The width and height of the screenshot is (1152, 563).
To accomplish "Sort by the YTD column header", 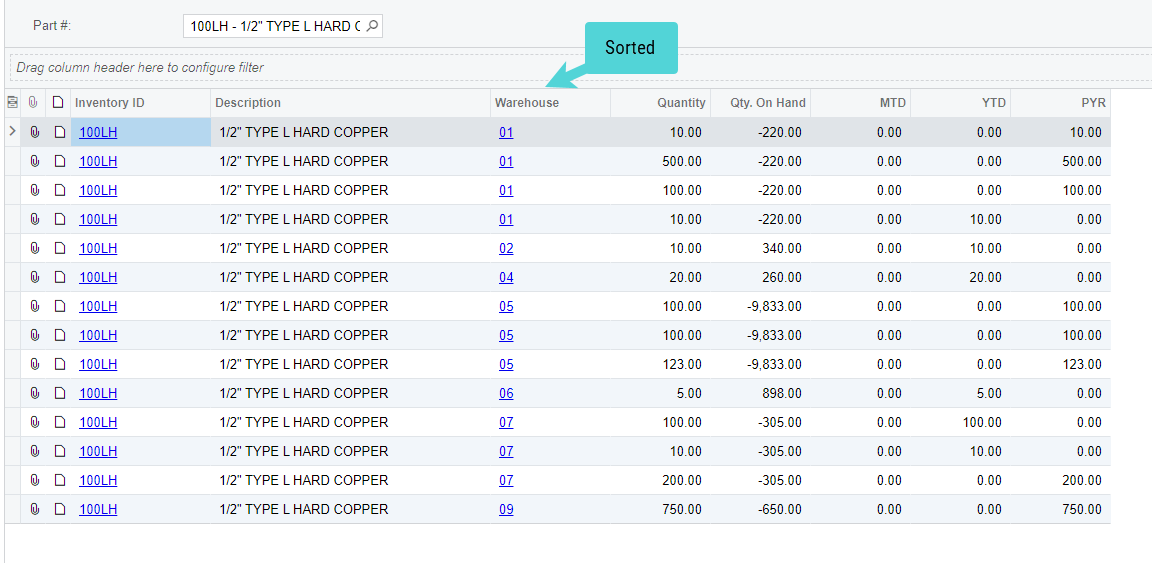I will coord(960,103).
